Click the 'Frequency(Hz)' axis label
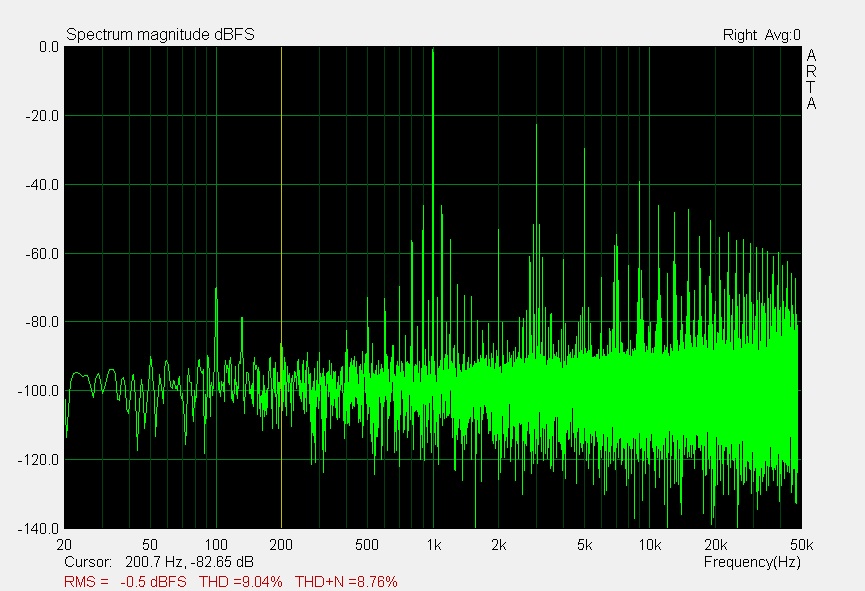 [x=752, y=562]
